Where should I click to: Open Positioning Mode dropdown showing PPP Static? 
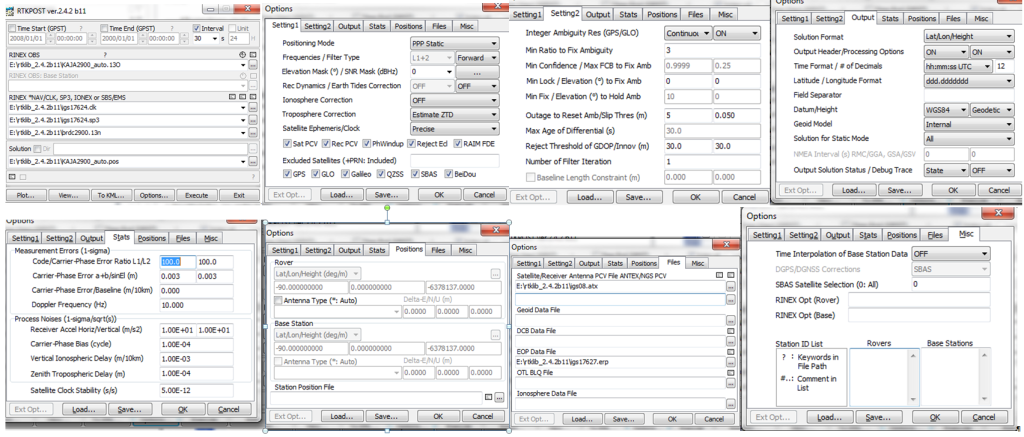point(455,44)
